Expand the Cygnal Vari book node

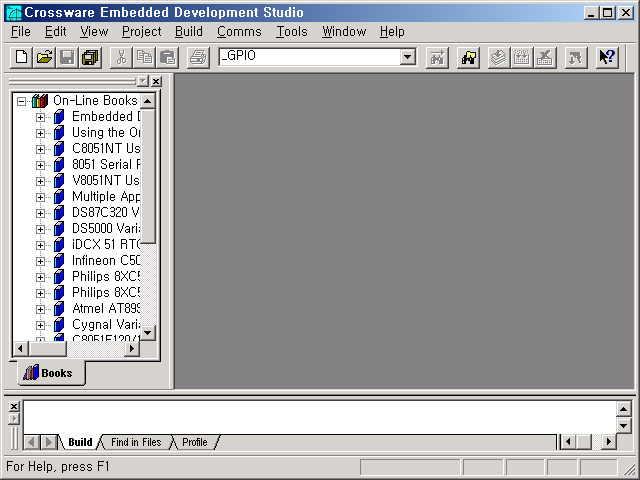click(x=40, y=325)
